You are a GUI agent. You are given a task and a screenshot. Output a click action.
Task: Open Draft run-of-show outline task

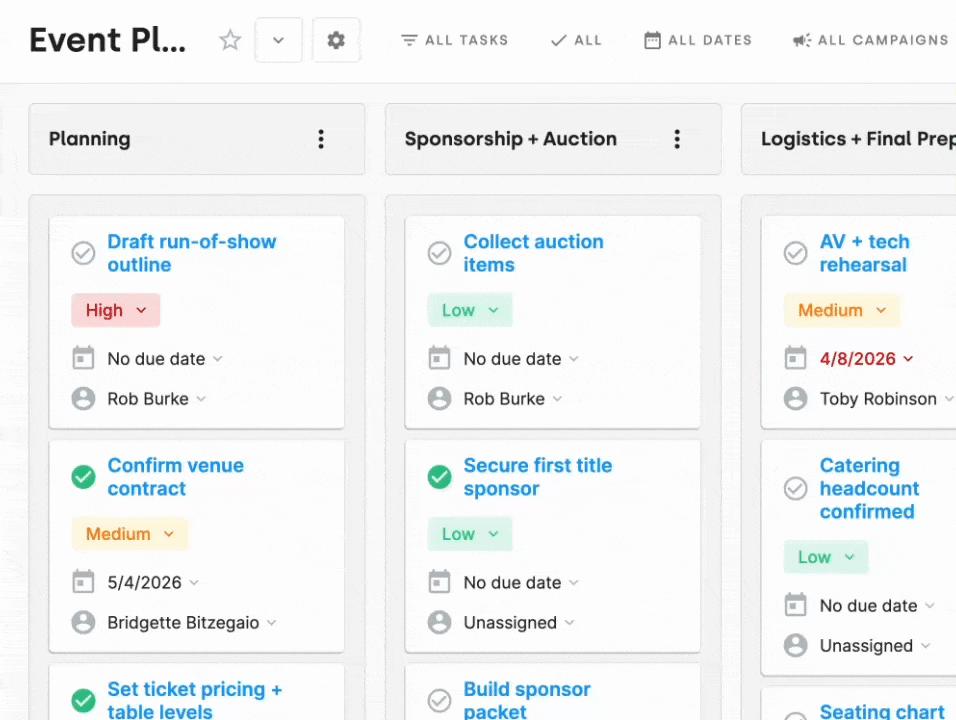[x=191, y=253]
